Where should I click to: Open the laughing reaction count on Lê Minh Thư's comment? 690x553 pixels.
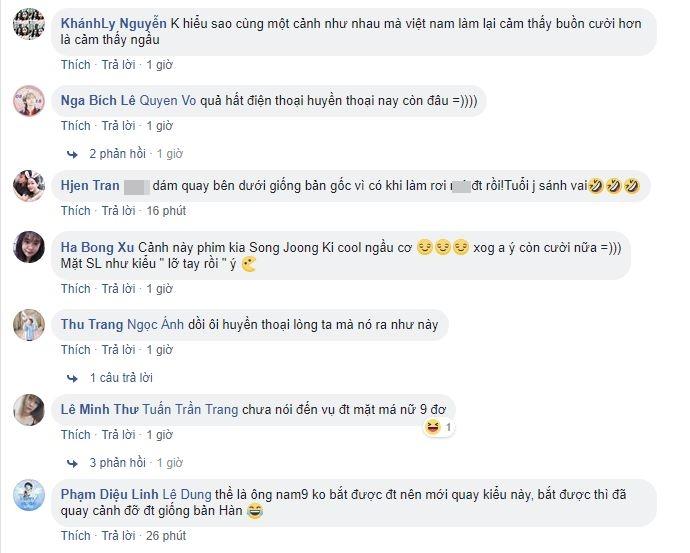[439, 427]
